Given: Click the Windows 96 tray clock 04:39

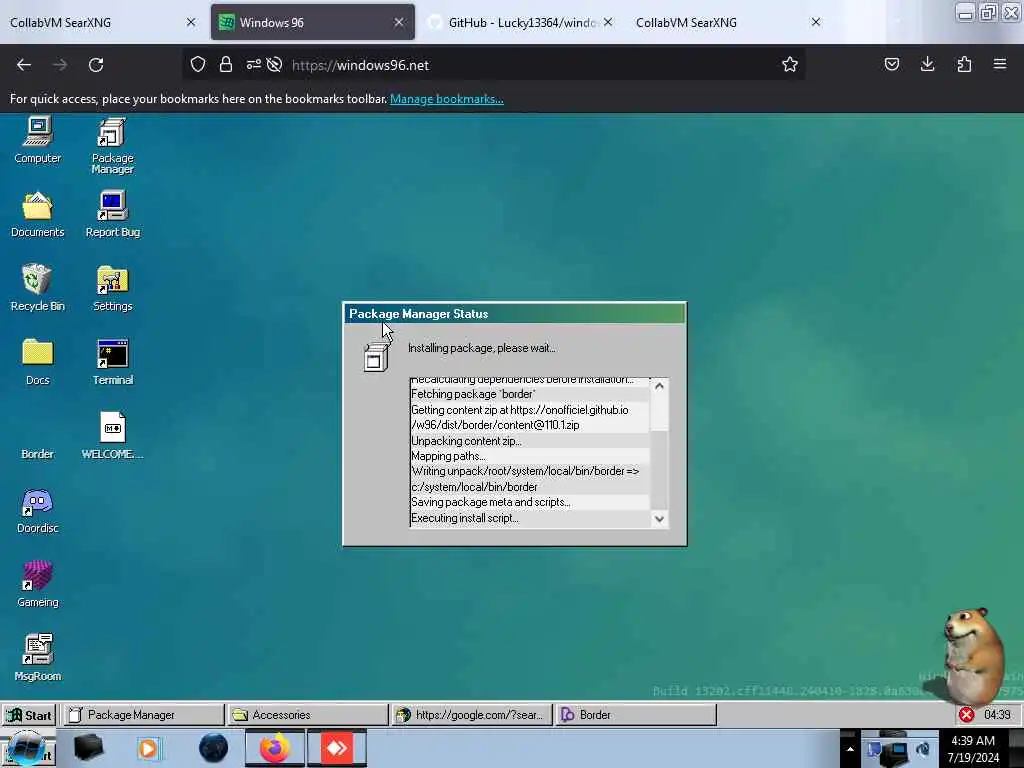Looking at the screenshot, I should coord(997,715).
